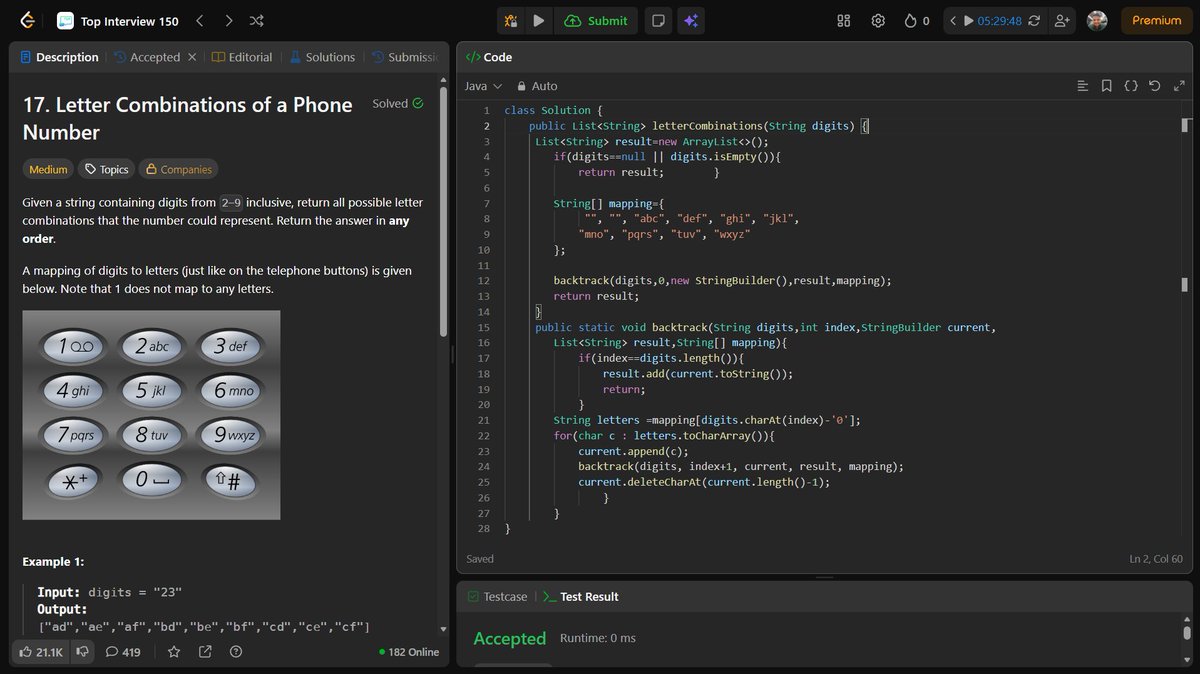
Task: Click inside code editor line 12
Action: [722, 280]
